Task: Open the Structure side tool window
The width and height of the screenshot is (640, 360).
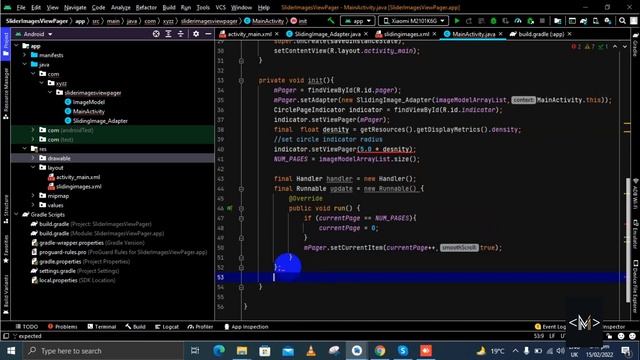Action: 6,209
